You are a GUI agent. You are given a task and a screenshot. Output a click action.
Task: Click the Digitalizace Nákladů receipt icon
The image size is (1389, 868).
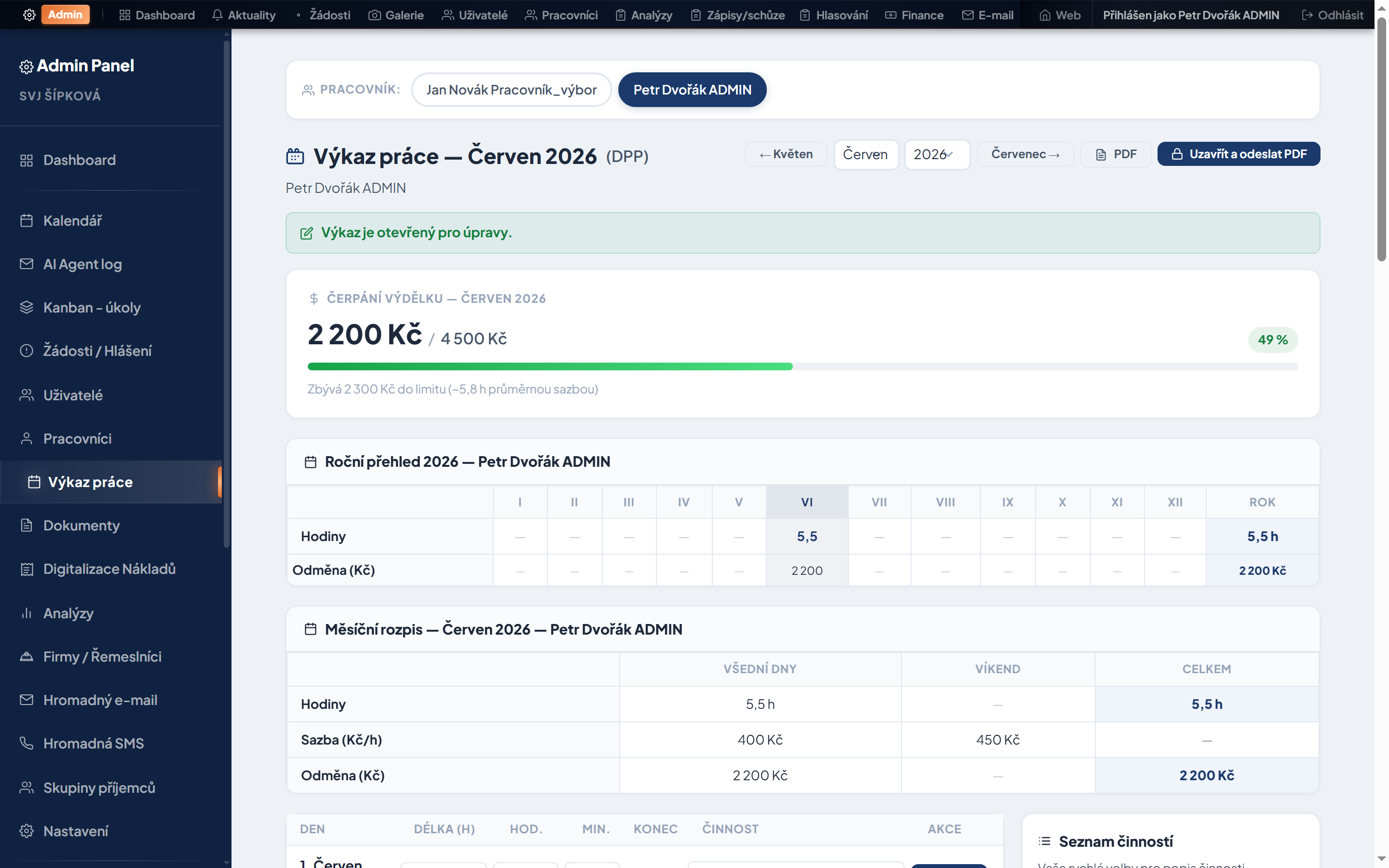(x=27, y=569)
